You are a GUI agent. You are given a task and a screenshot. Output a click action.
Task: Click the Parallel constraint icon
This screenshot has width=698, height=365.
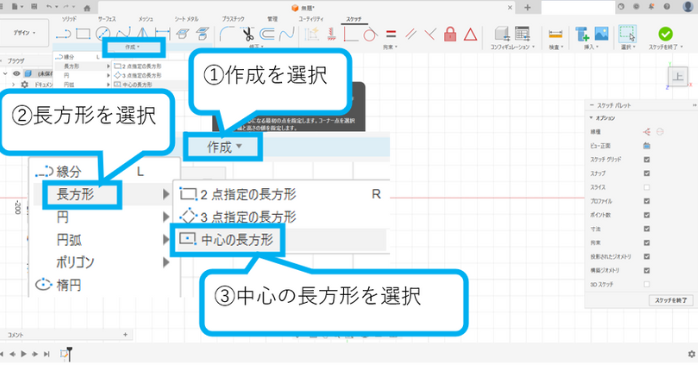click(411, 34)
